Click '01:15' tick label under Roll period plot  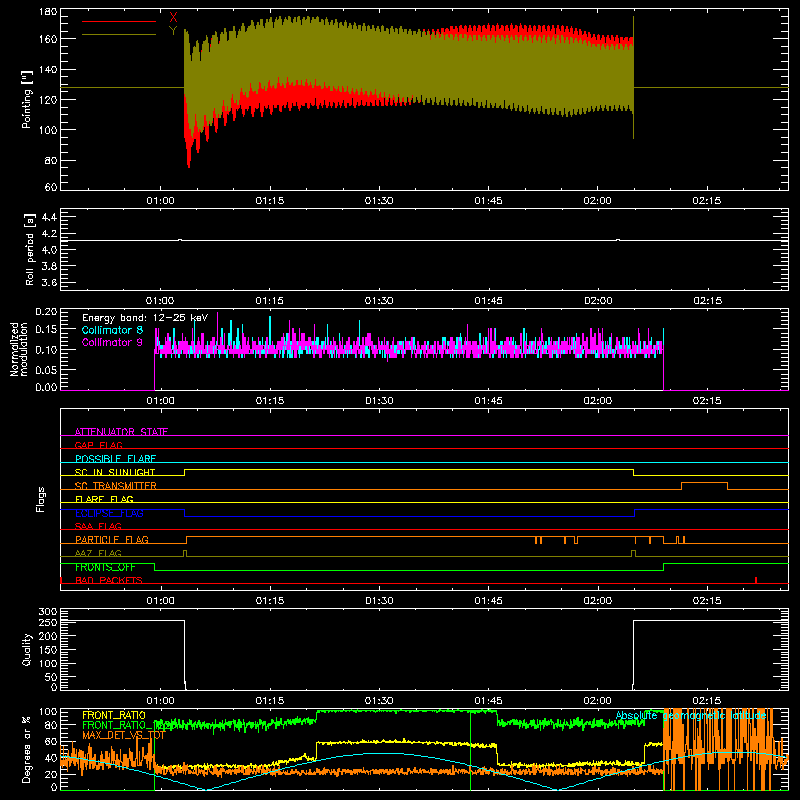(269, 301)
